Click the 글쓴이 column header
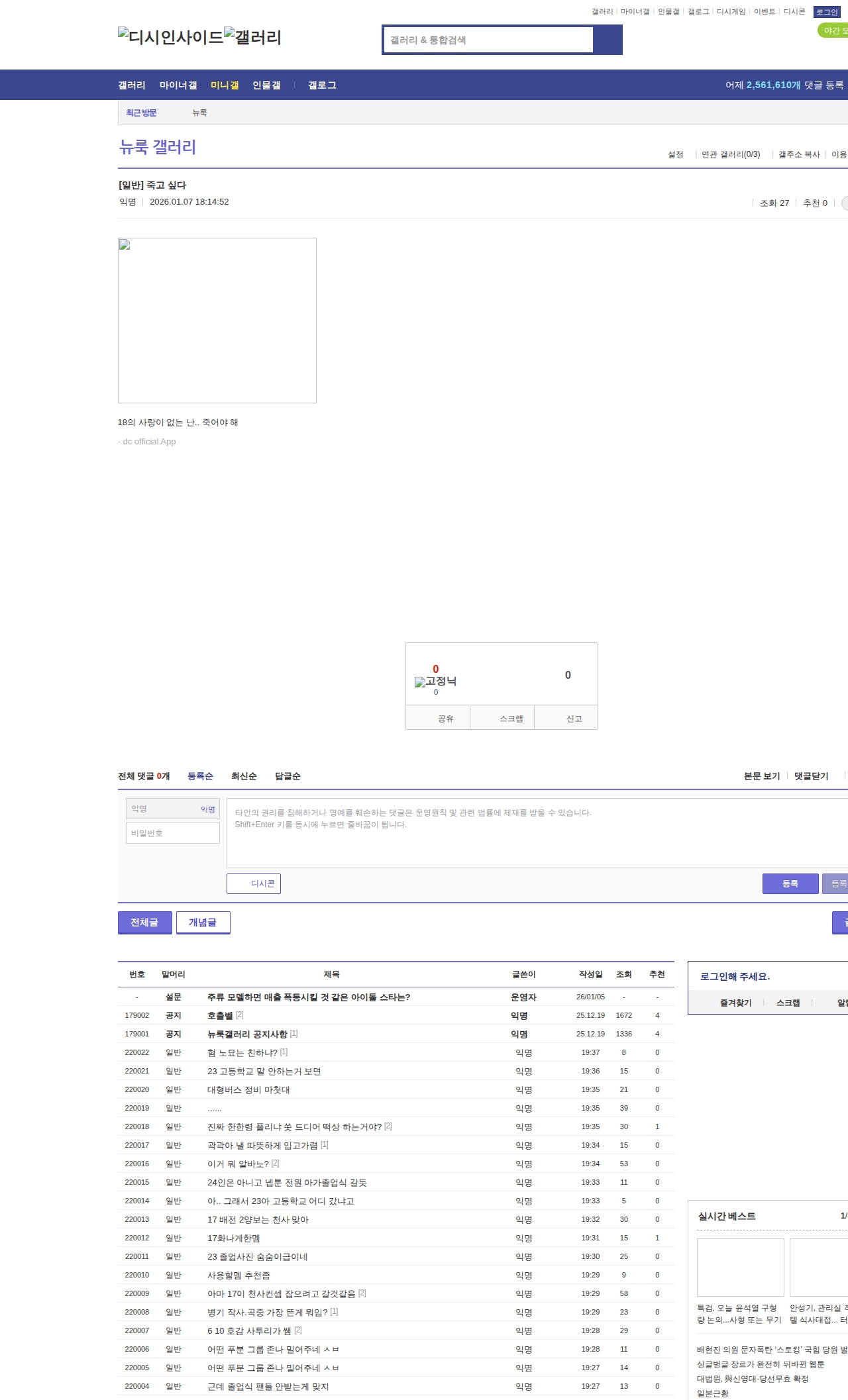 point(523,974)
